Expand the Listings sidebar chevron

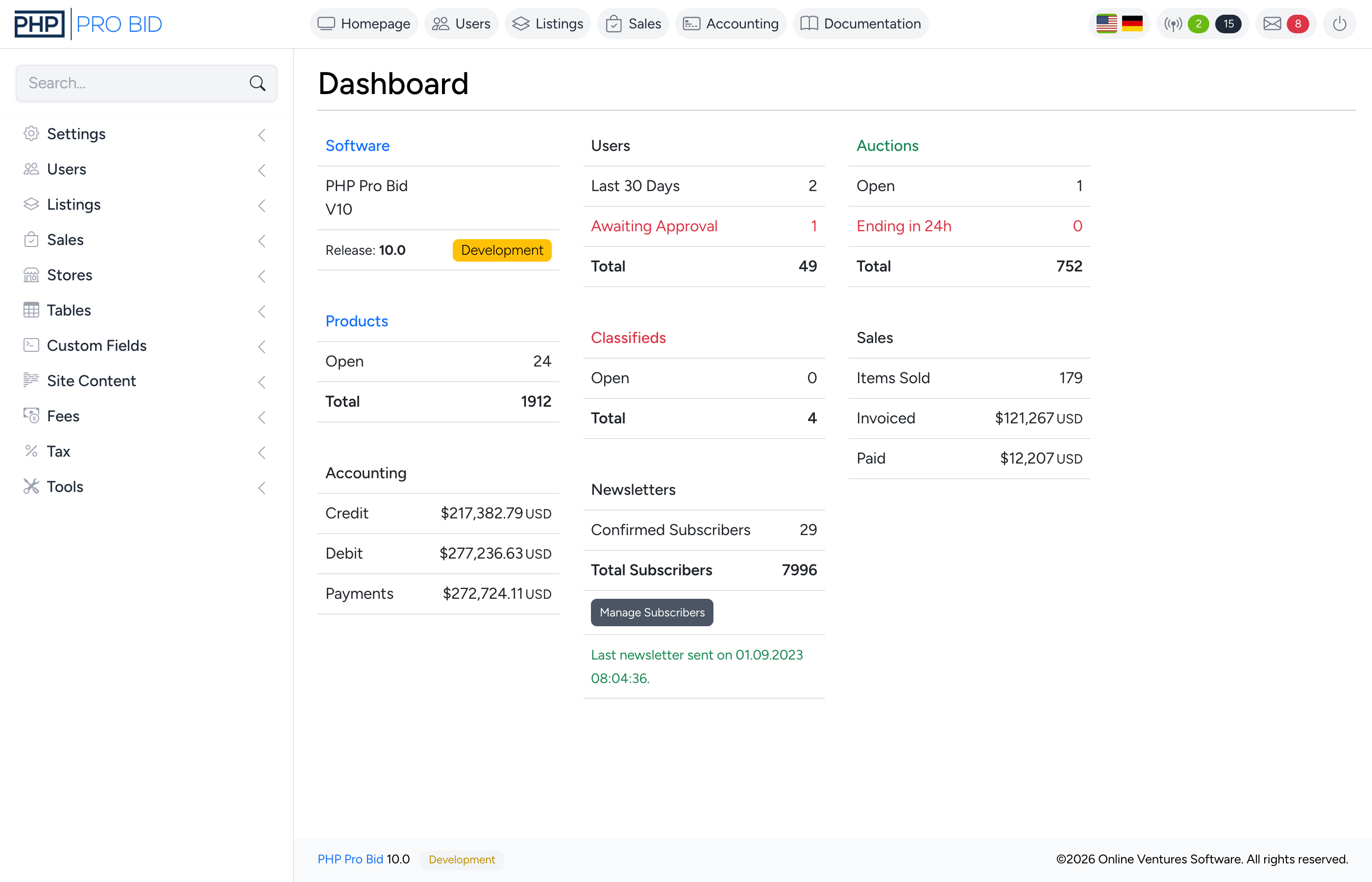click(x=262, y=206)
